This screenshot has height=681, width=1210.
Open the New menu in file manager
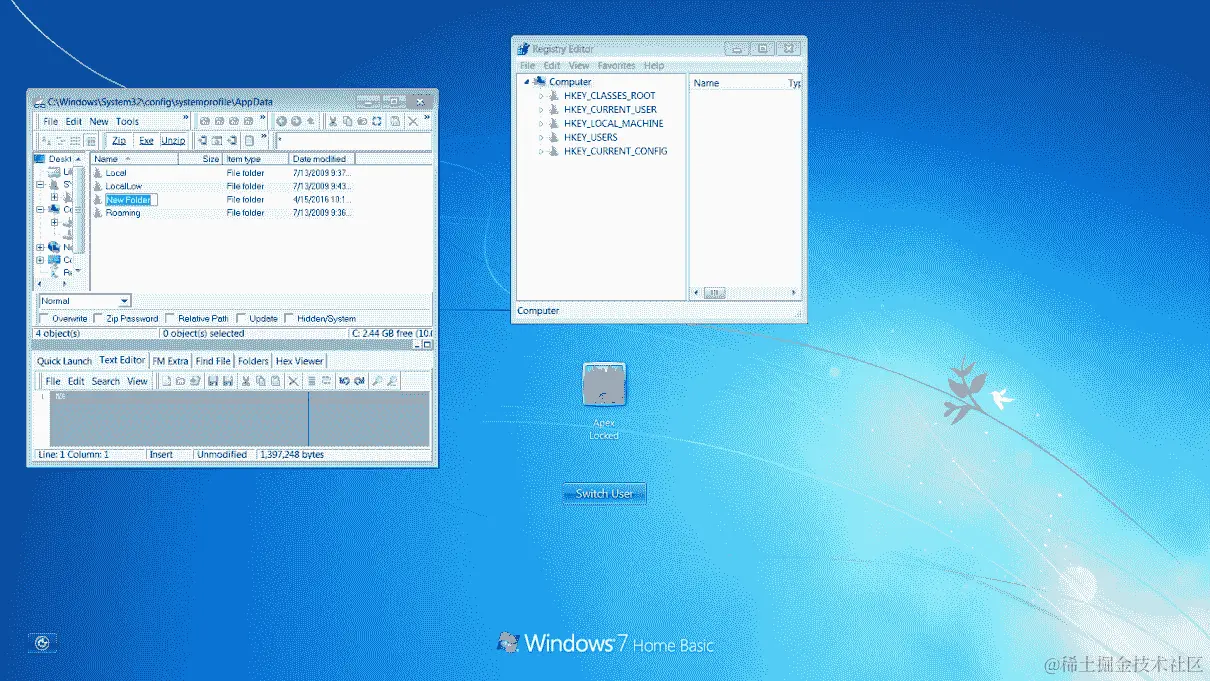coord(99,122)
